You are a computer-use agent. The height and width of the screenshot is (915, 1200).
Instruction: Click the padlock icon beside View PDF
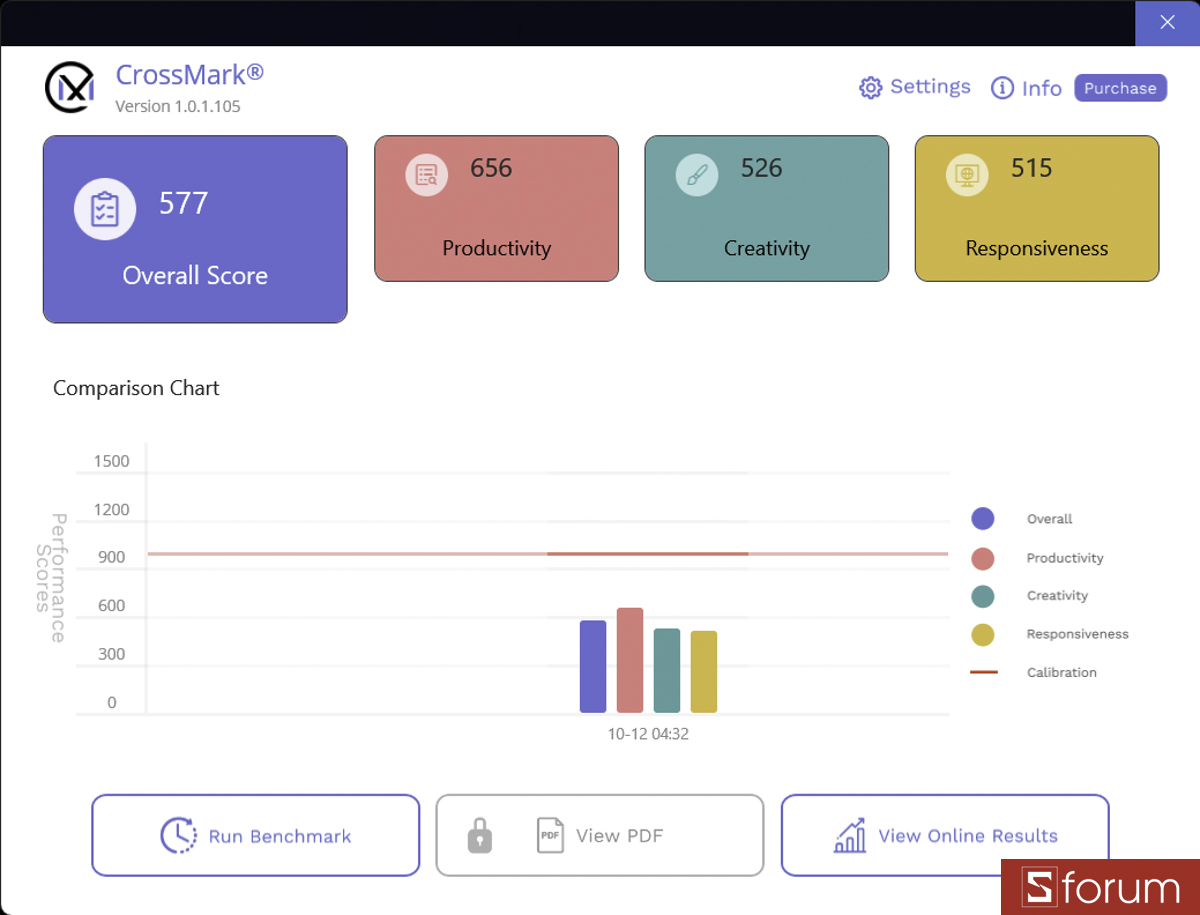point(480,836)
